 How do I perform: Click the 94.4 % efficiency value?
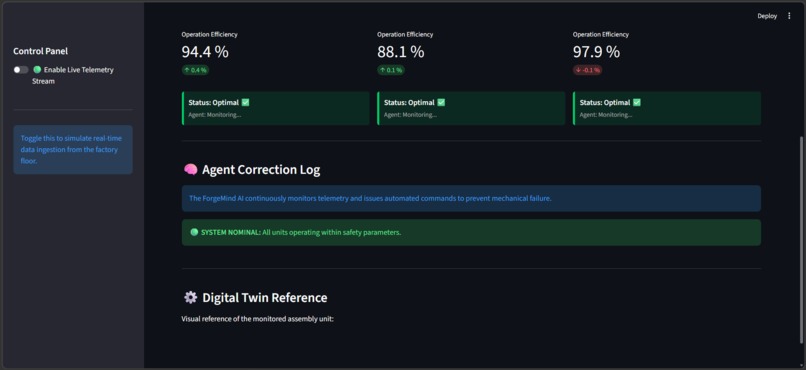point(205,52)
